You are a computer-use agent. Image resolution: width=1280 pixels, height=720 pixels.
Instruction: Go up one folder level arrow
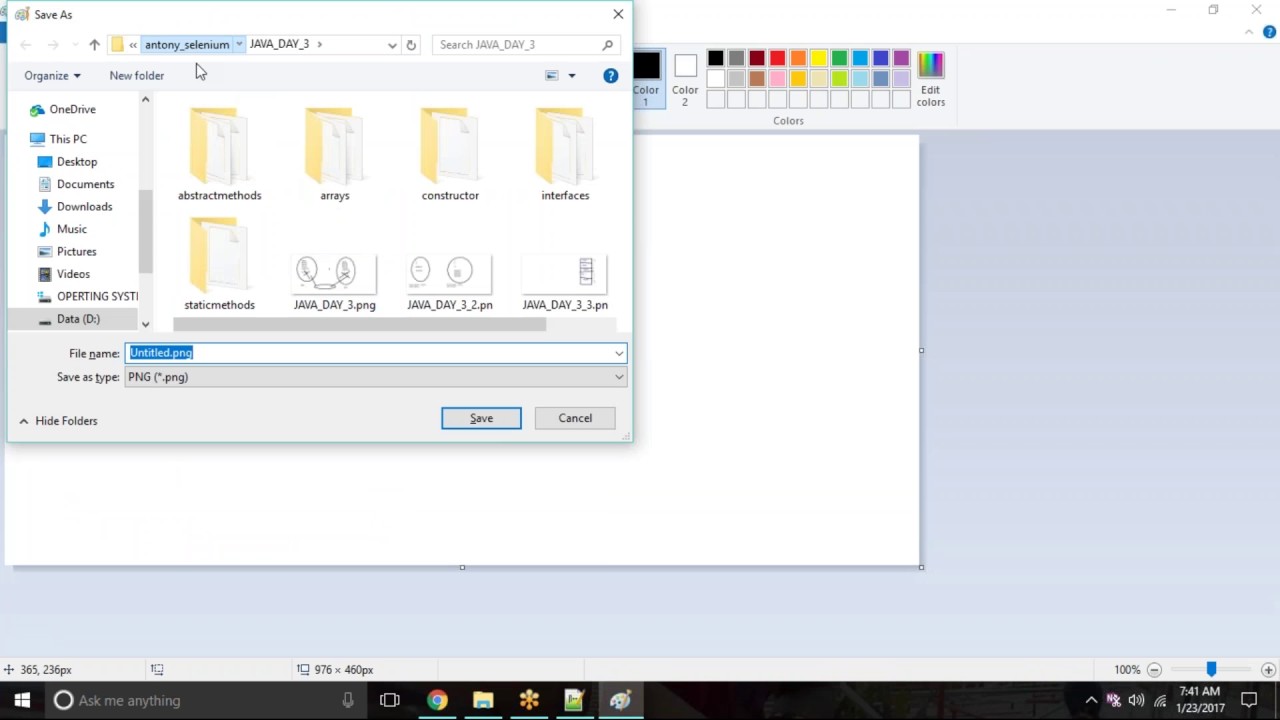coord(94,45)
